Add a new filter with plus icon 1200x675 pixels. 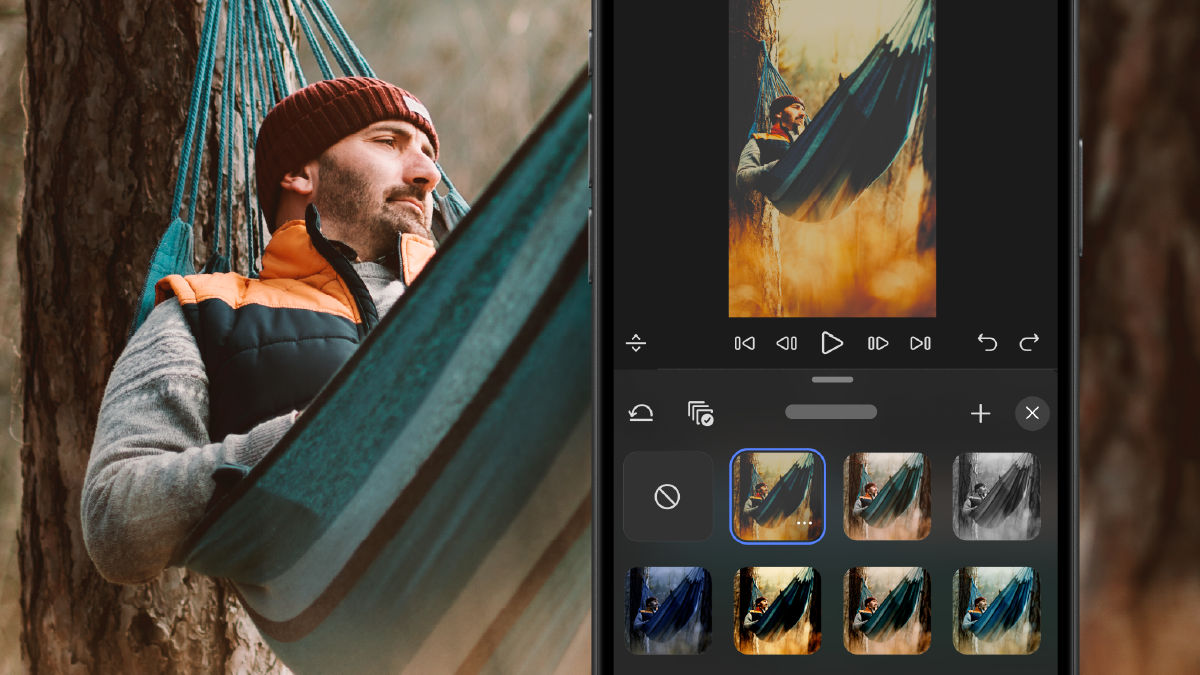(x=981, y=413)
